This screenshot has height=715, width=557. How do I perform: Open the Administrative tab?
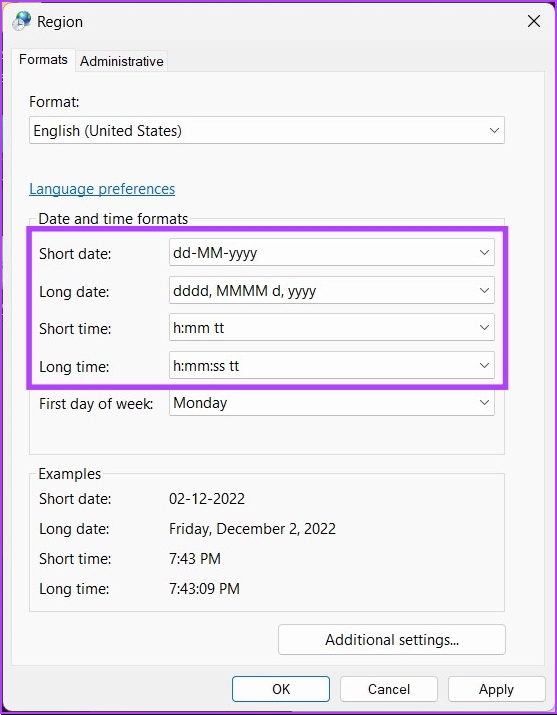(x=122, y=61)
